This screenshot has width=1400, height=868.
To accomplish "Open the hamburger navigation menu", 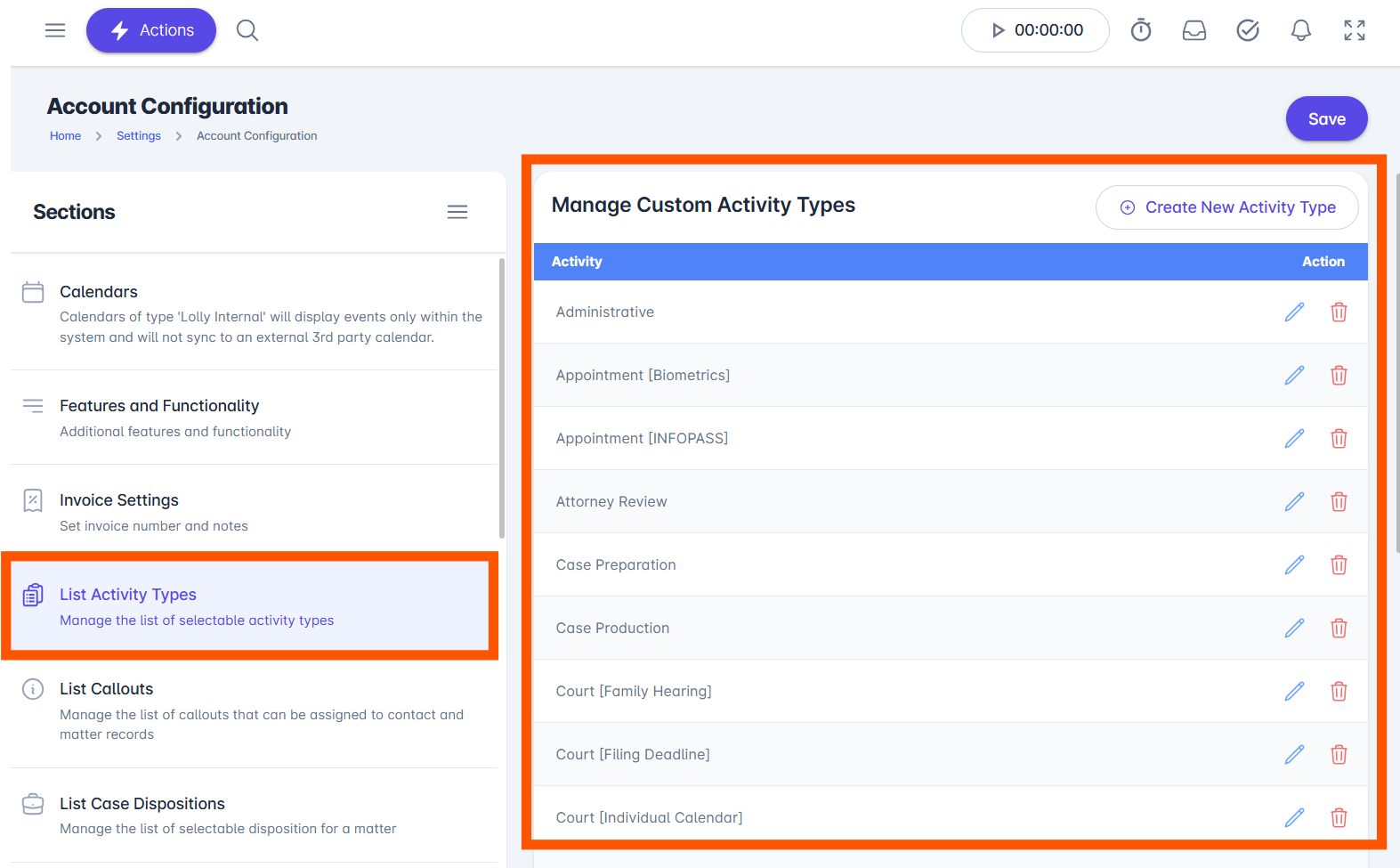I will pos(55,30).
